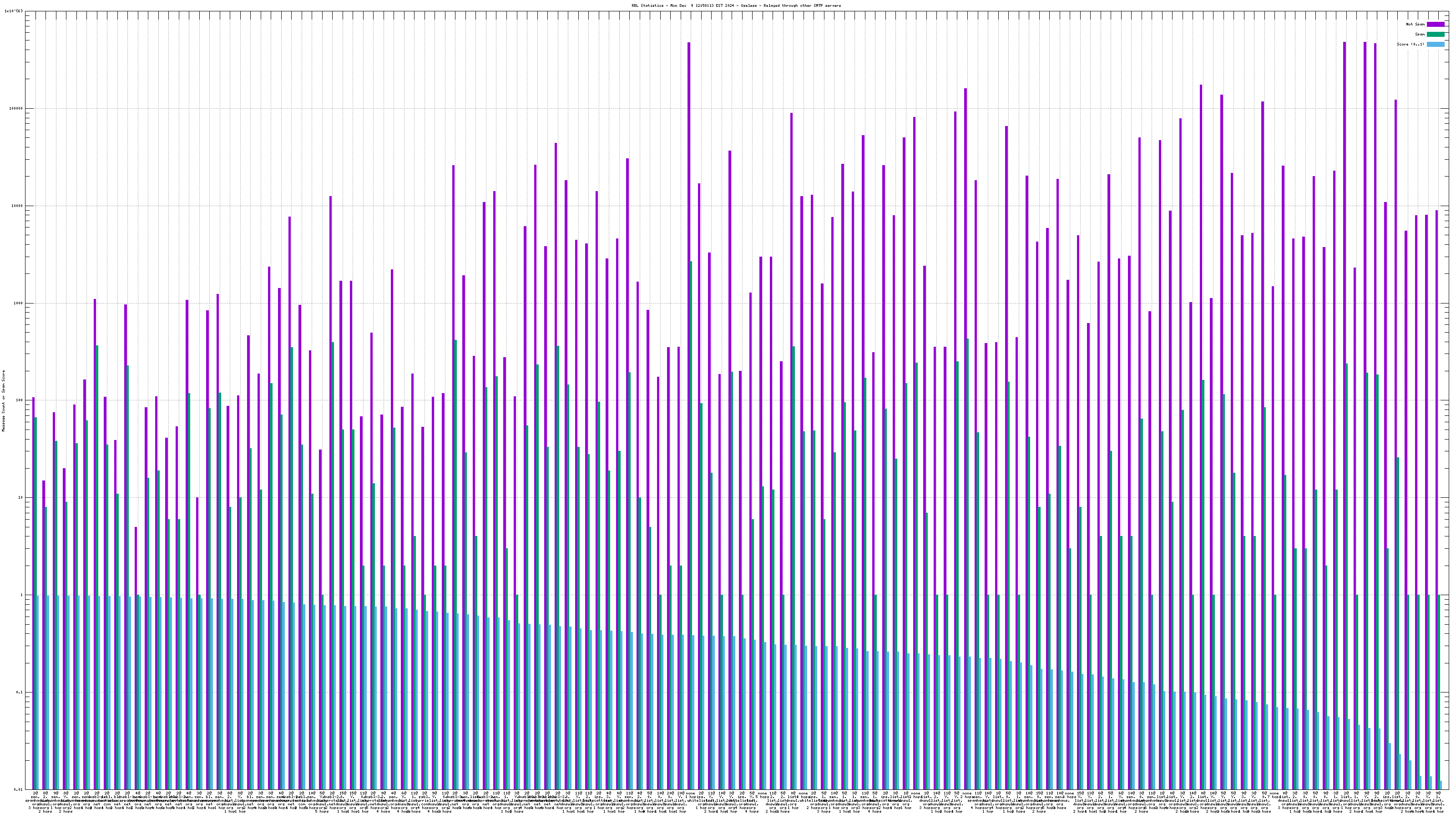Viewport: 1456px width, 819px height.
Task: Click the vertical 'Message Count or Spam Score' axis title
Action: (3, 401)
